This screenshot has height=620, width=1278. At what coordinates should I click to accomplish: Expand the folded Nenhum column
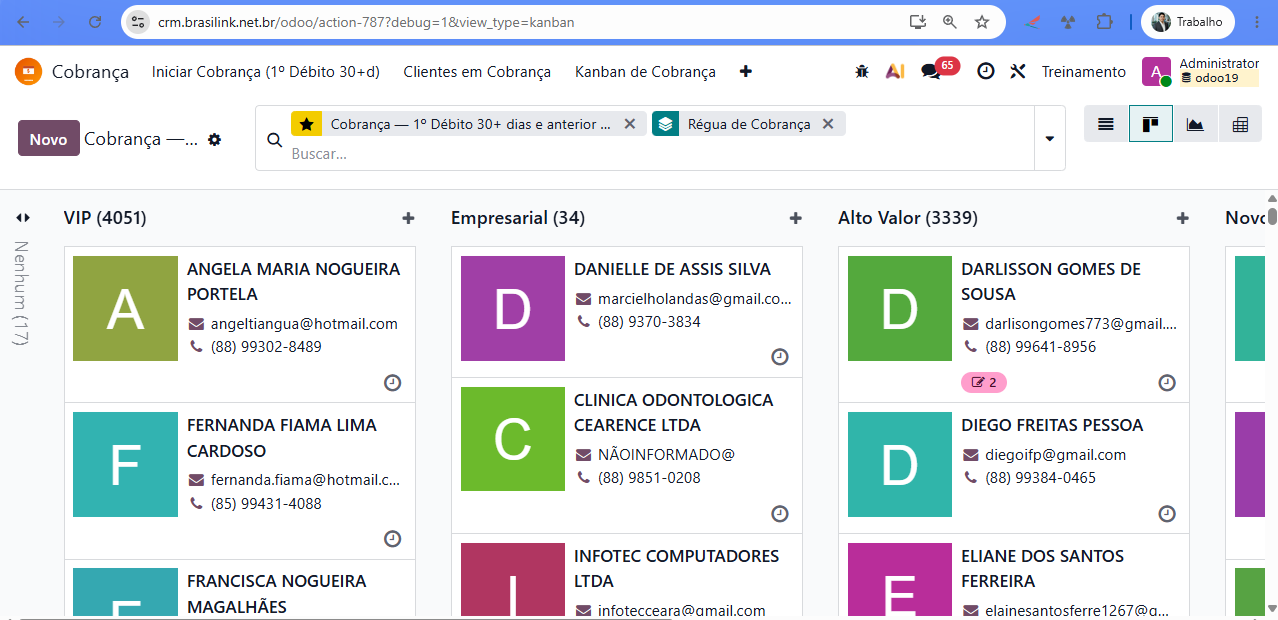22,218
